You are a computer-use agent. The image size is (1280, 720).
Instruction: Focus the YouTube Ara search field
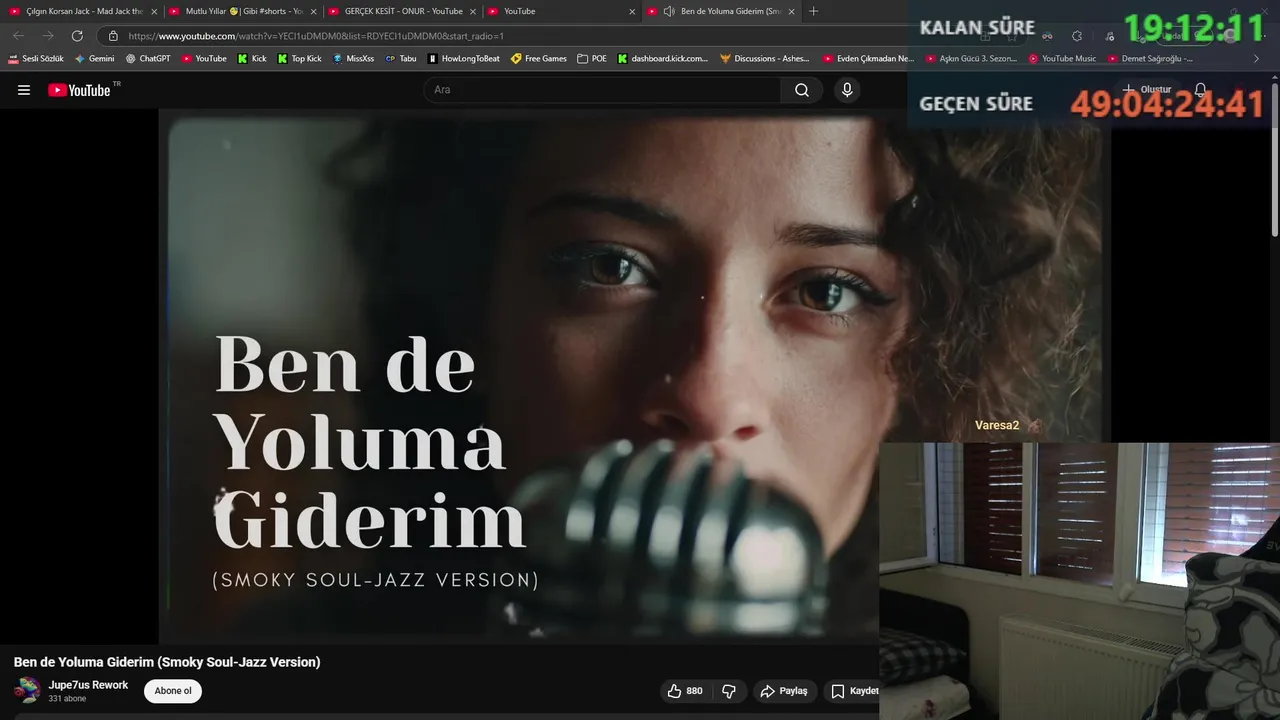(x=602, y=90)
